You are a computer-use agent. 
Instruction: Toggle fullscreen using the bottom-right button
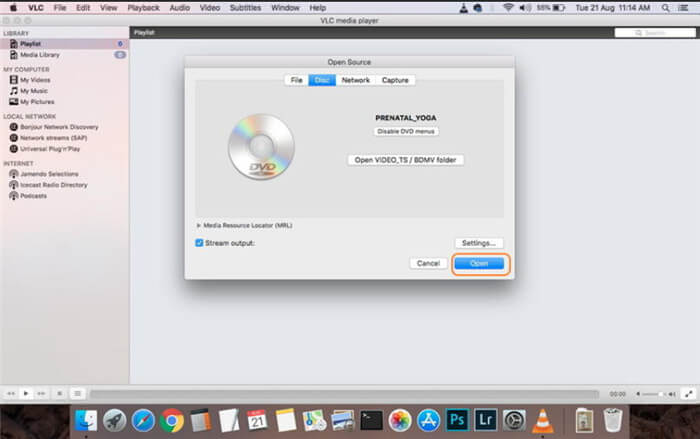pos(688,394)
